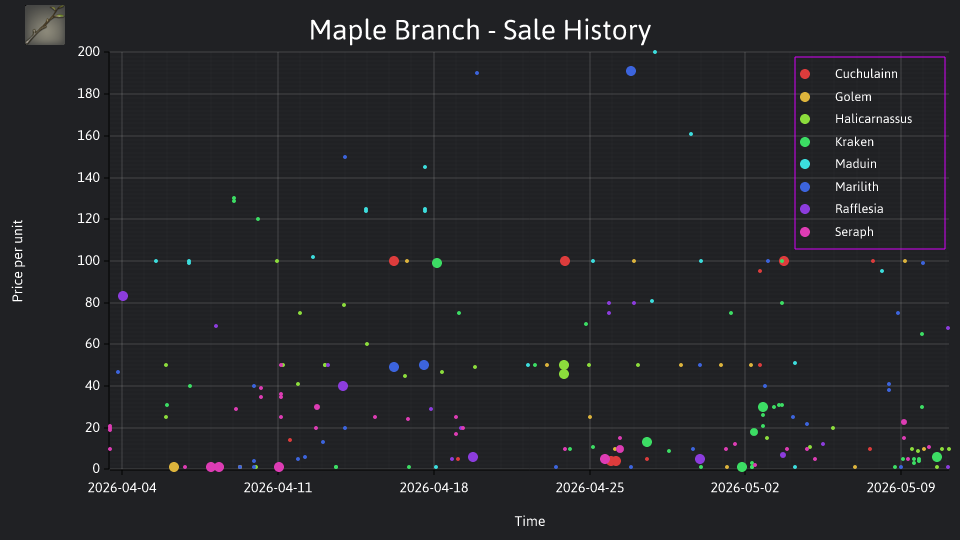The width and height of the screenshot is (960, 540).
Task: Click the large green Kraken point at 100
Action: pyautogui.click(x=437, y=263)
